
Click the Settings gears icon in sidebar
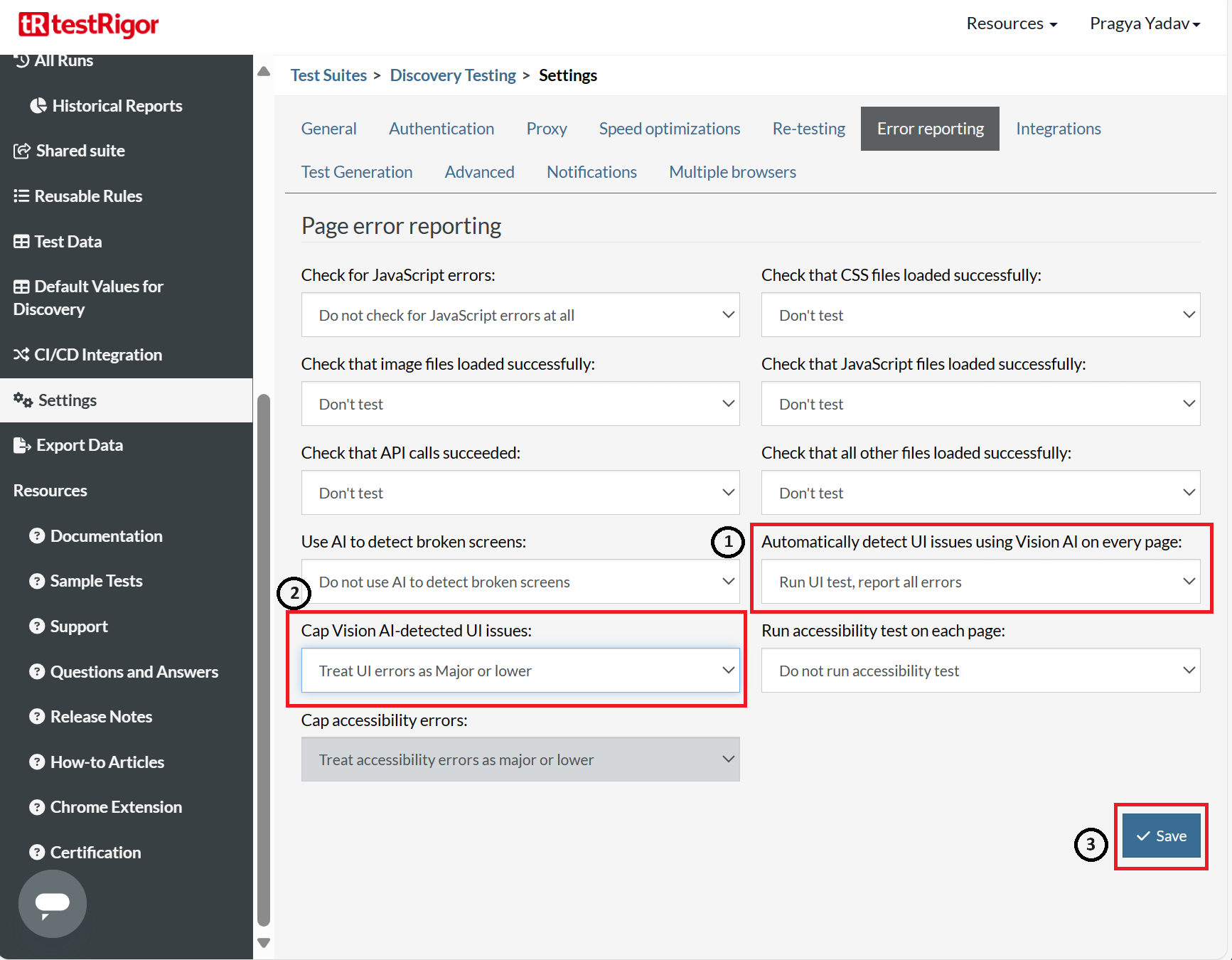tap(23, 400)
